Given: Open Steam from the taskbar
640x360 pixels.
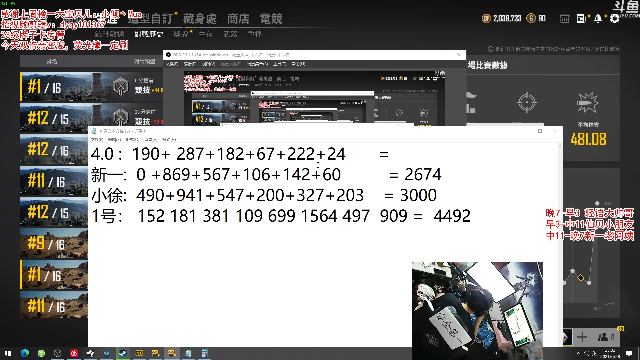Looking at the screenshot, I should pyautogui.click(x=122, y=353).
